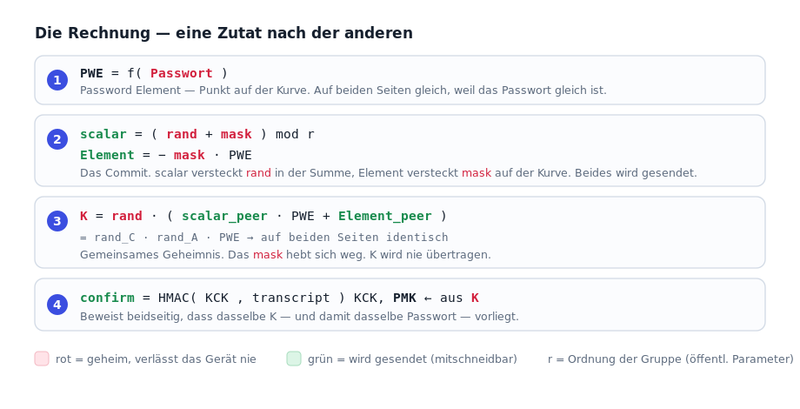Click the green Element_peer term in formula
Viewport: 800px width, 409px height.
(385, 216)
